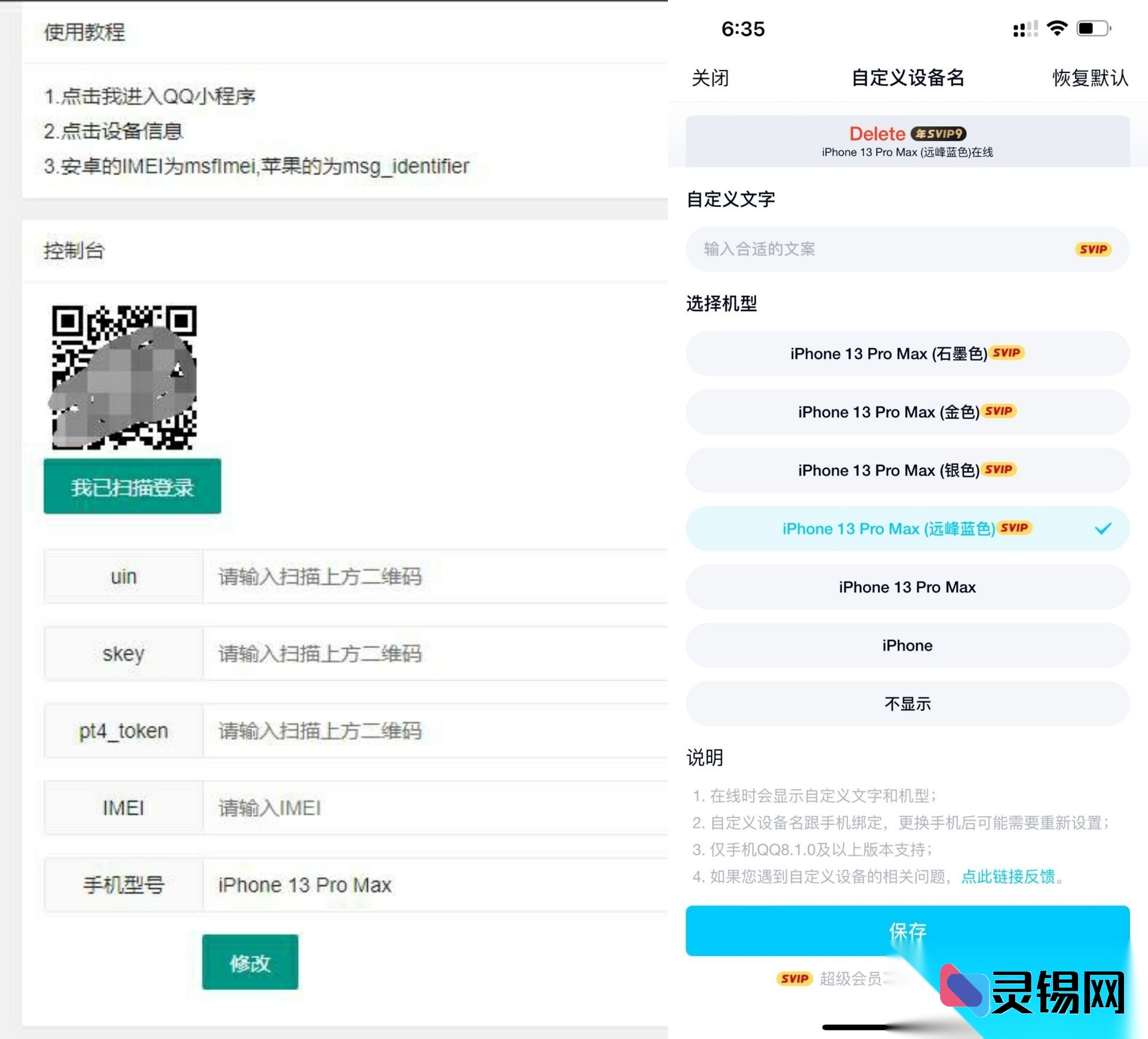Tap 关闭 to exit device name screen
The height and width of the screenshot is (1039, 1148).
(x=709, y=78)
